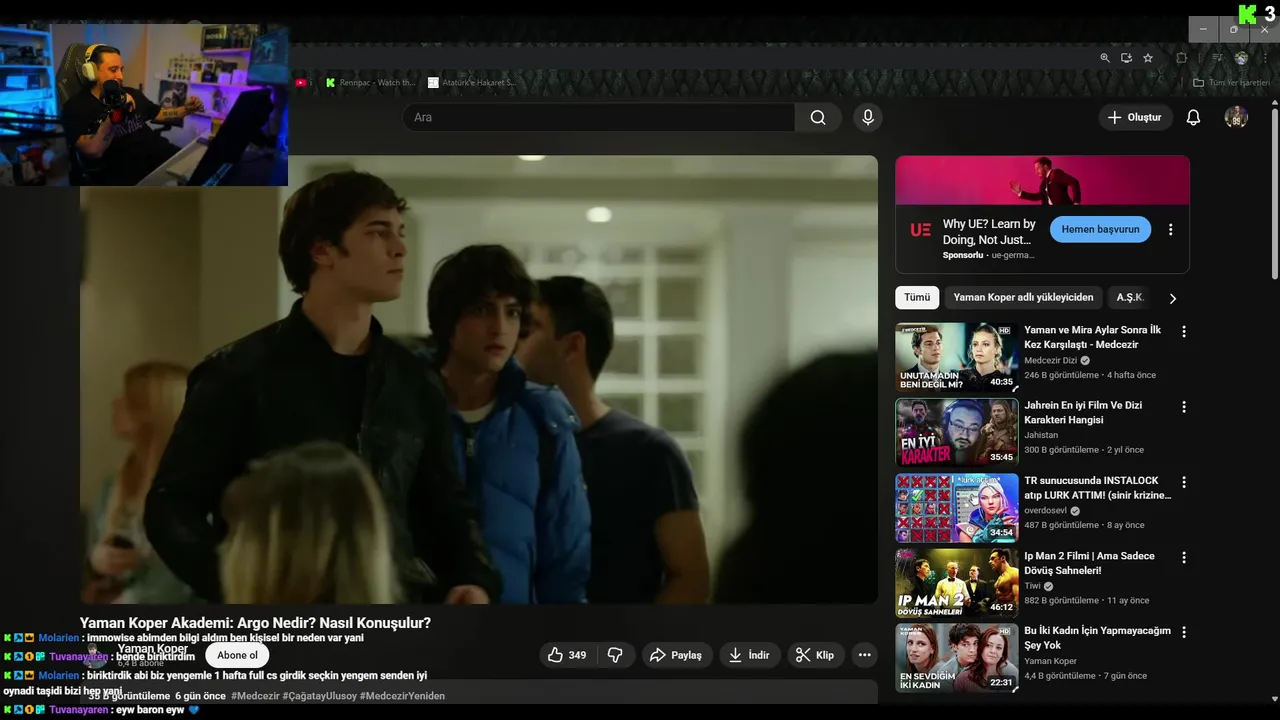1280x720 pixels.
Task: Click Tiwi channel name
Action: pyautogui.click(x=1032, y=586)
